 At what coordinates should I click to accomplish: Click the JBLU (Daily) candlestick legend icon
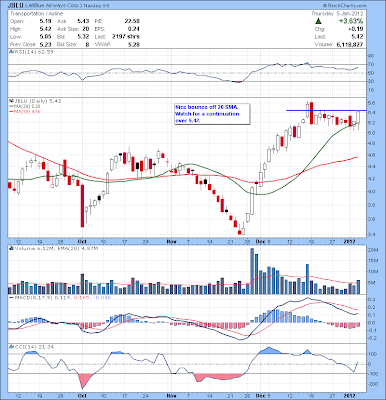[11, 101]
